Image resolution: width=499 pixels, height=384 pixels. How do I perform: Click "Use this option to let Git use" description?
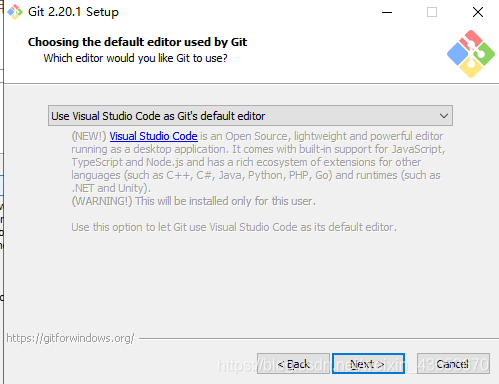click(x=234, y=227)
